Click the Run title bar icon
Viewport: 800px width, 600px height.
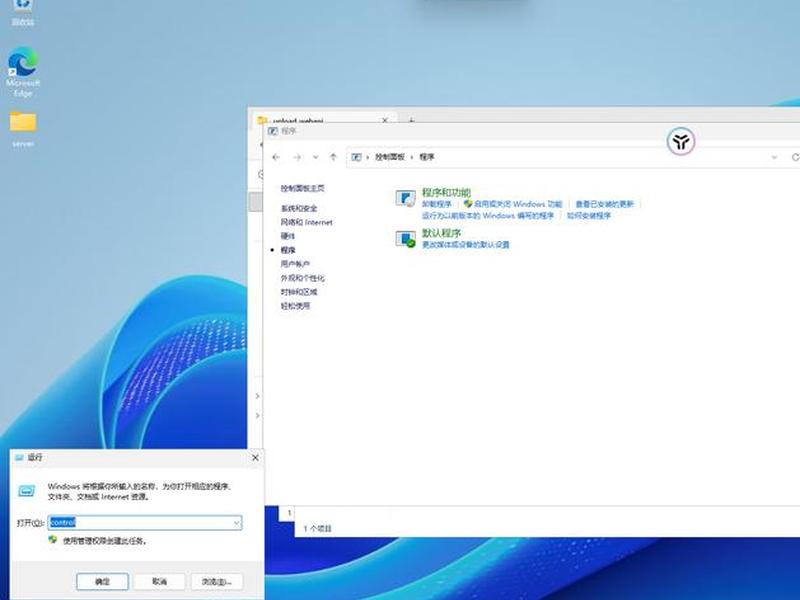coord(19,458)
